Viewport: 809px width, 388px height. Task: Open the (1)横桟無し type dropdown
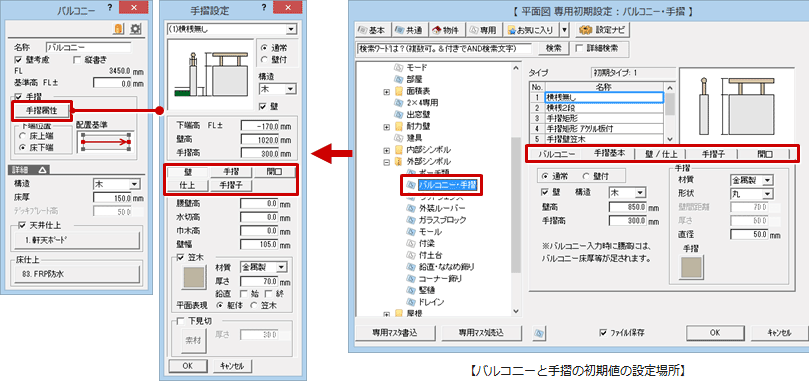click(x=232, y=29)
